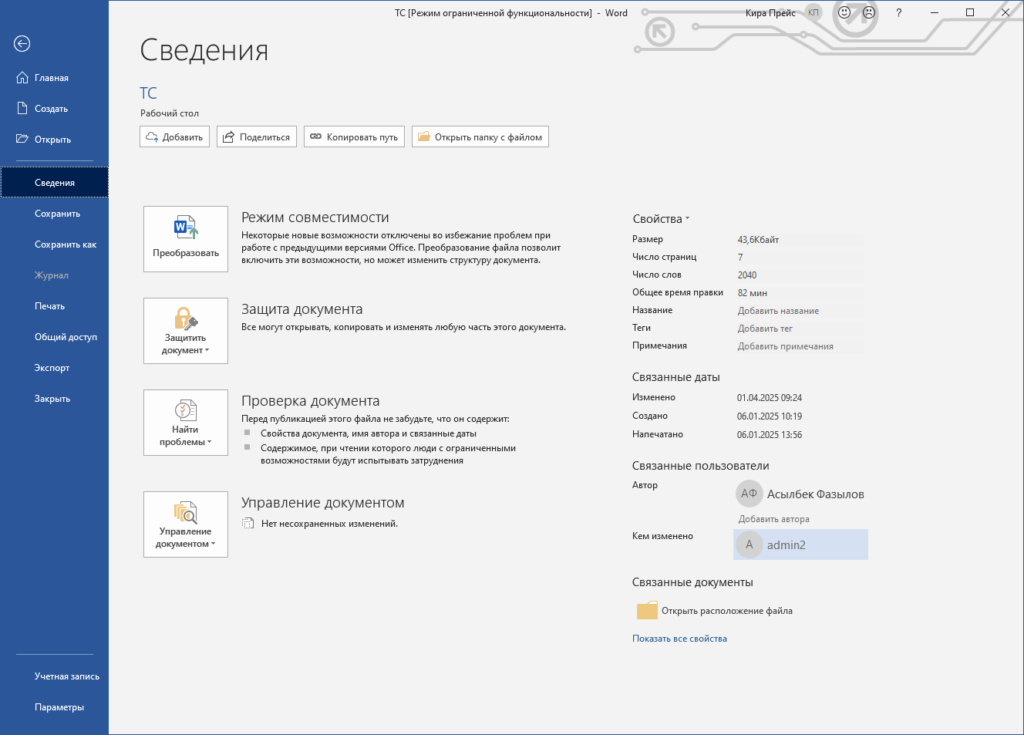Click the smiley face feedback icon

pyautogui.click(x=844, y=13)
